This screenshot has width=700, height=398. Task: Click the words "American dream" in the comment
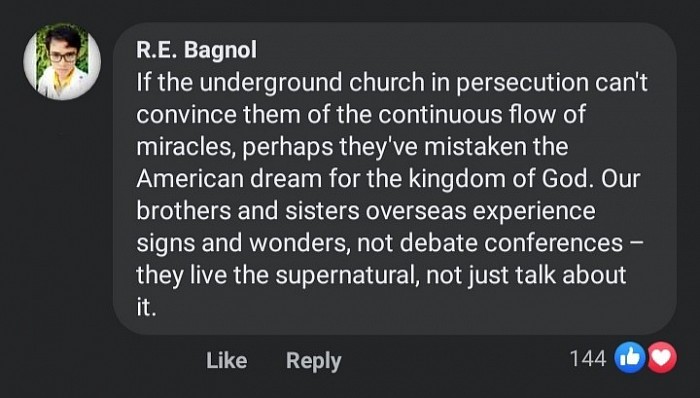[229, 179]
